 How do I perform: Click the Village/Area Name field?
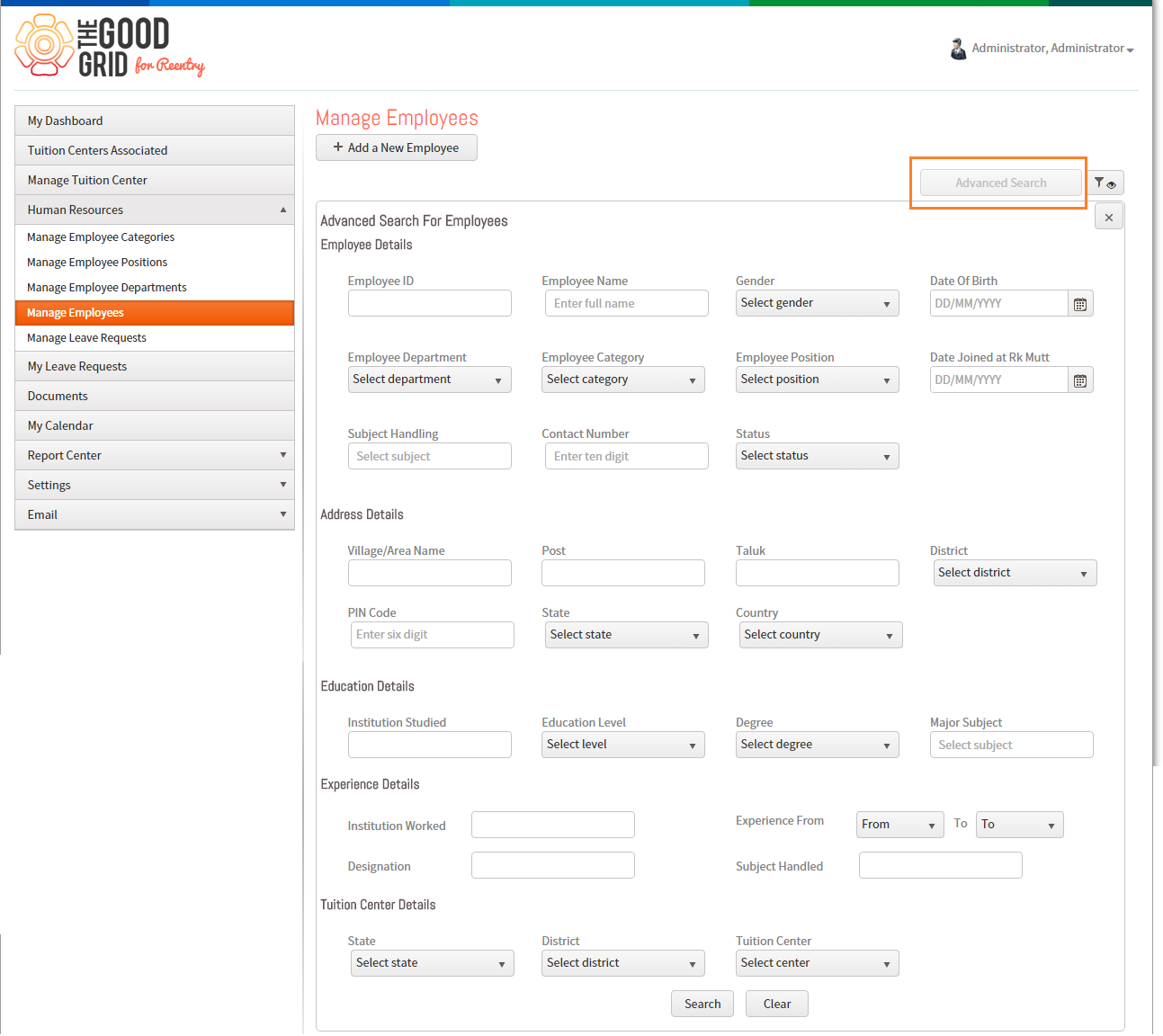coord(429,573)
